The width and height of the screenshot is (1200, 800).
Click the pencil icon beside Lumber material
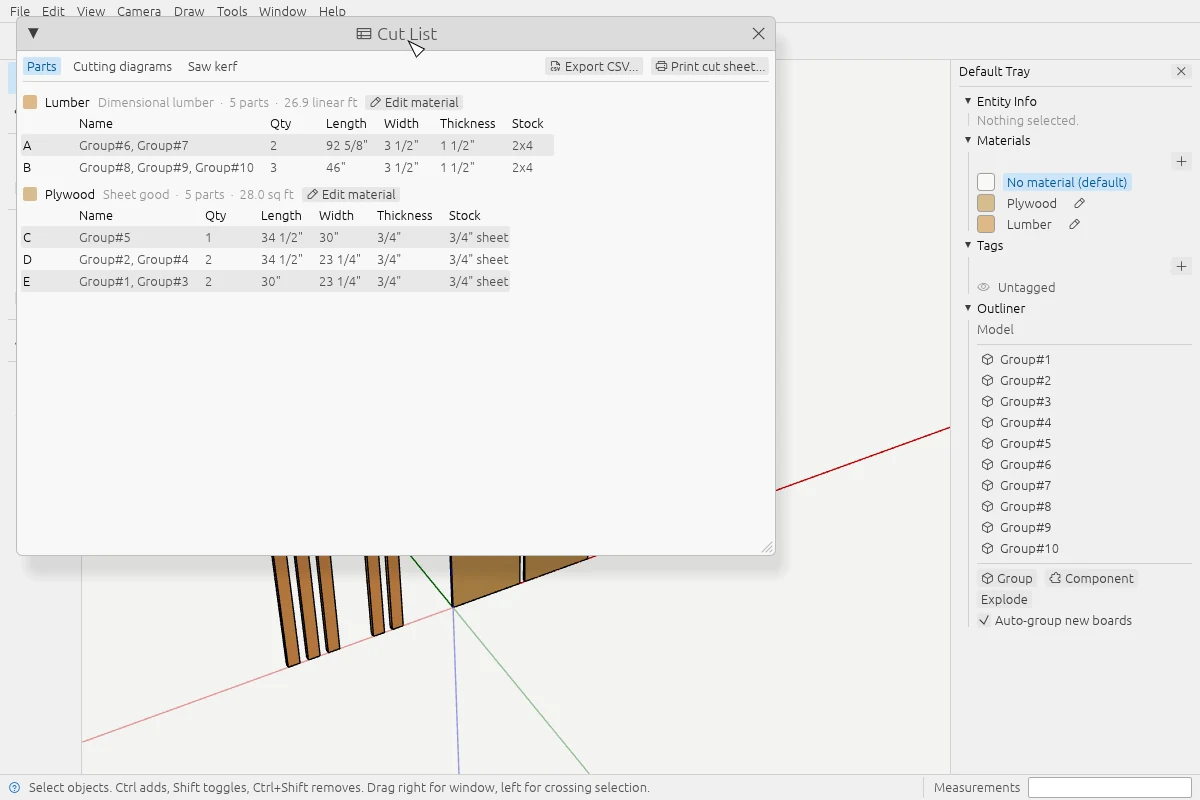[1074, 224]
